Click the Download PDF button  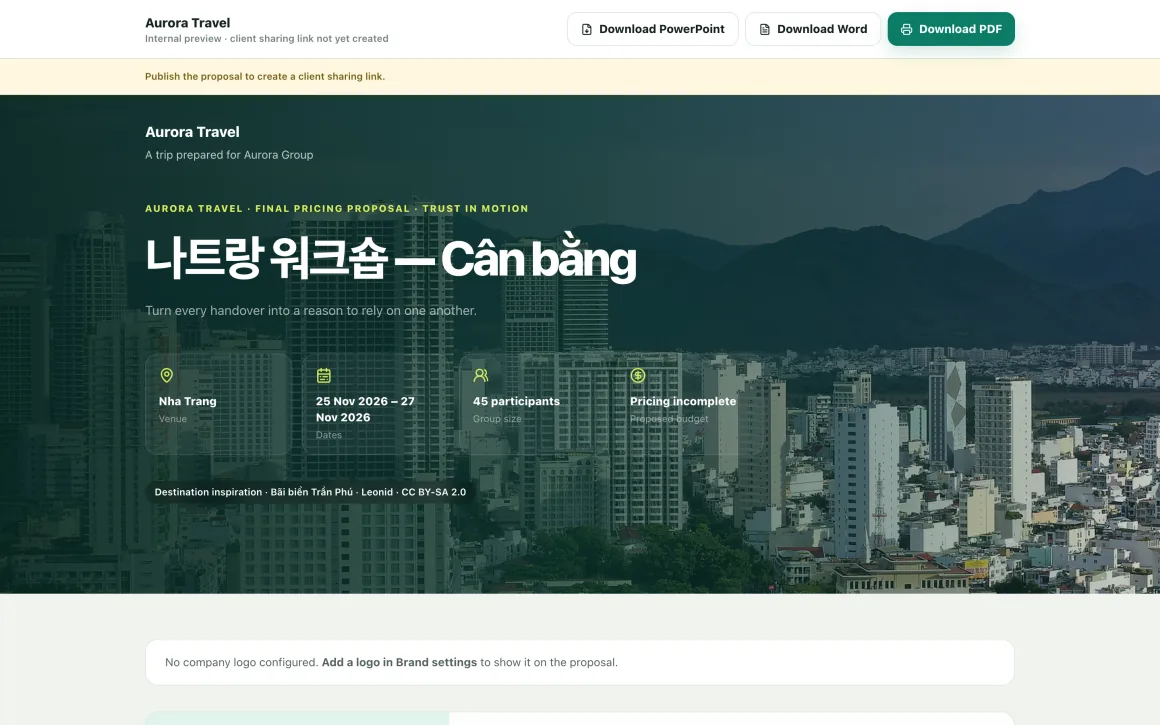tap(951, 29)
